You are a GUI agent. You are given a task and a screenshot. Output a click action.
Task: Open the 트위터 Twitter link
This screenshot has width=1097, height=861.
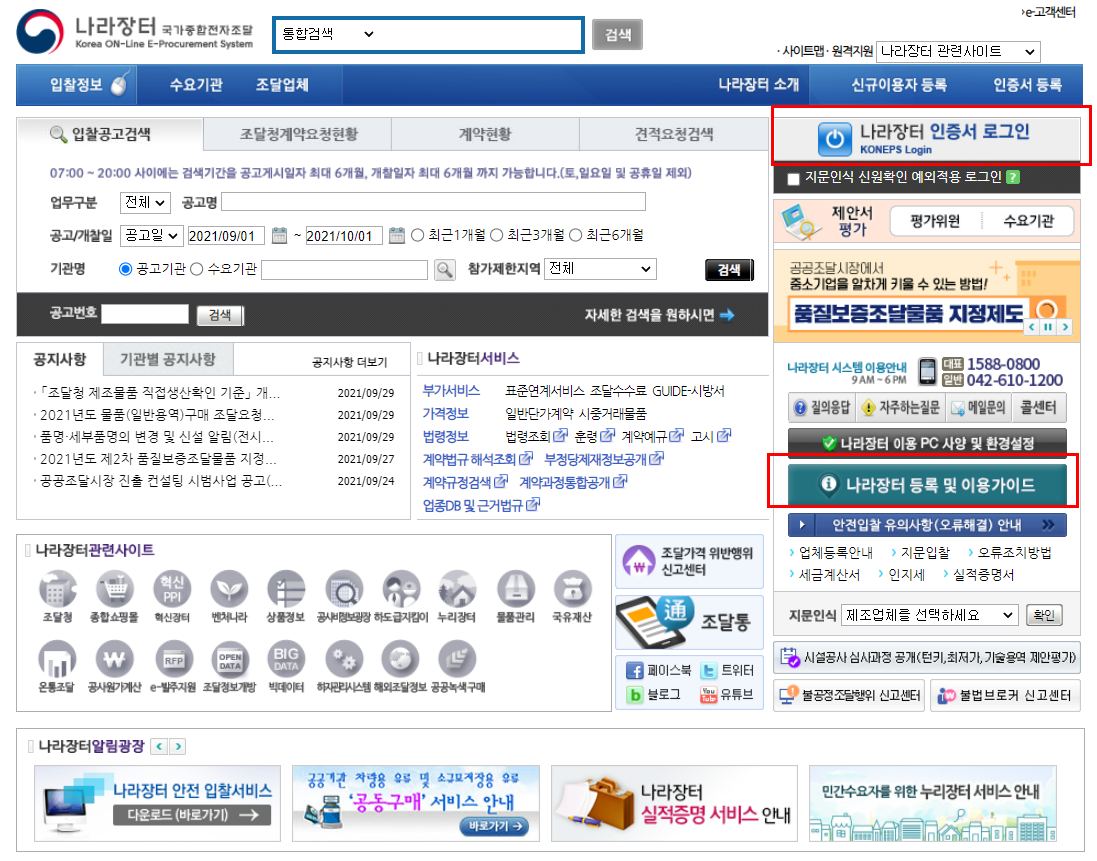[x=728, y=671]
